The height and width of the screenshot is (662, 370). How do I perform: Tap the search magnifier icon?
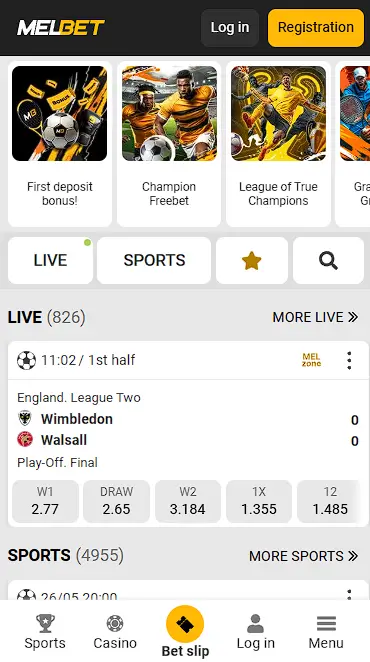(328, 260)
